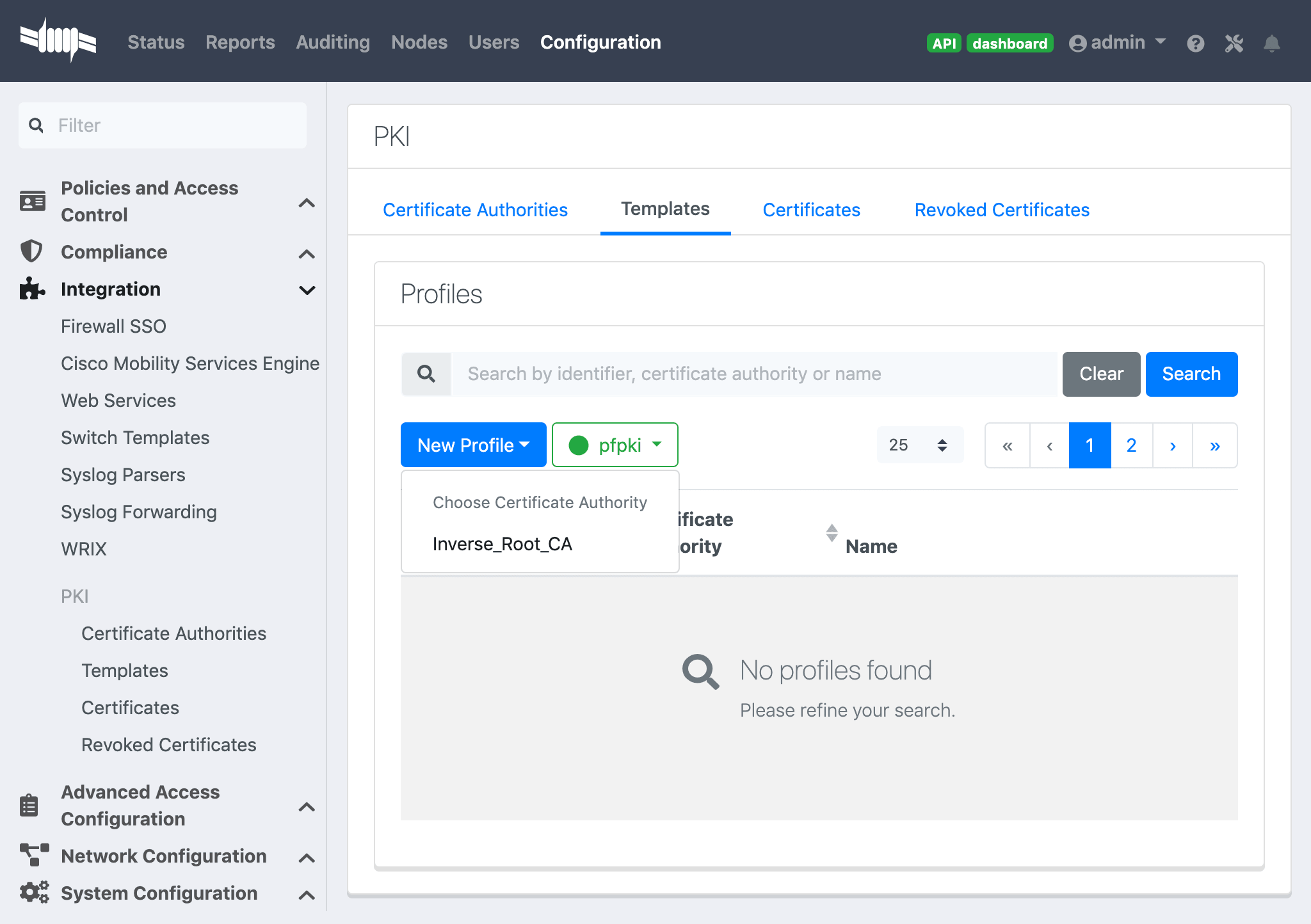Collapse the Integration section chevron
Viewport: 1311px width, 924px height.
[x=307, y=290]
